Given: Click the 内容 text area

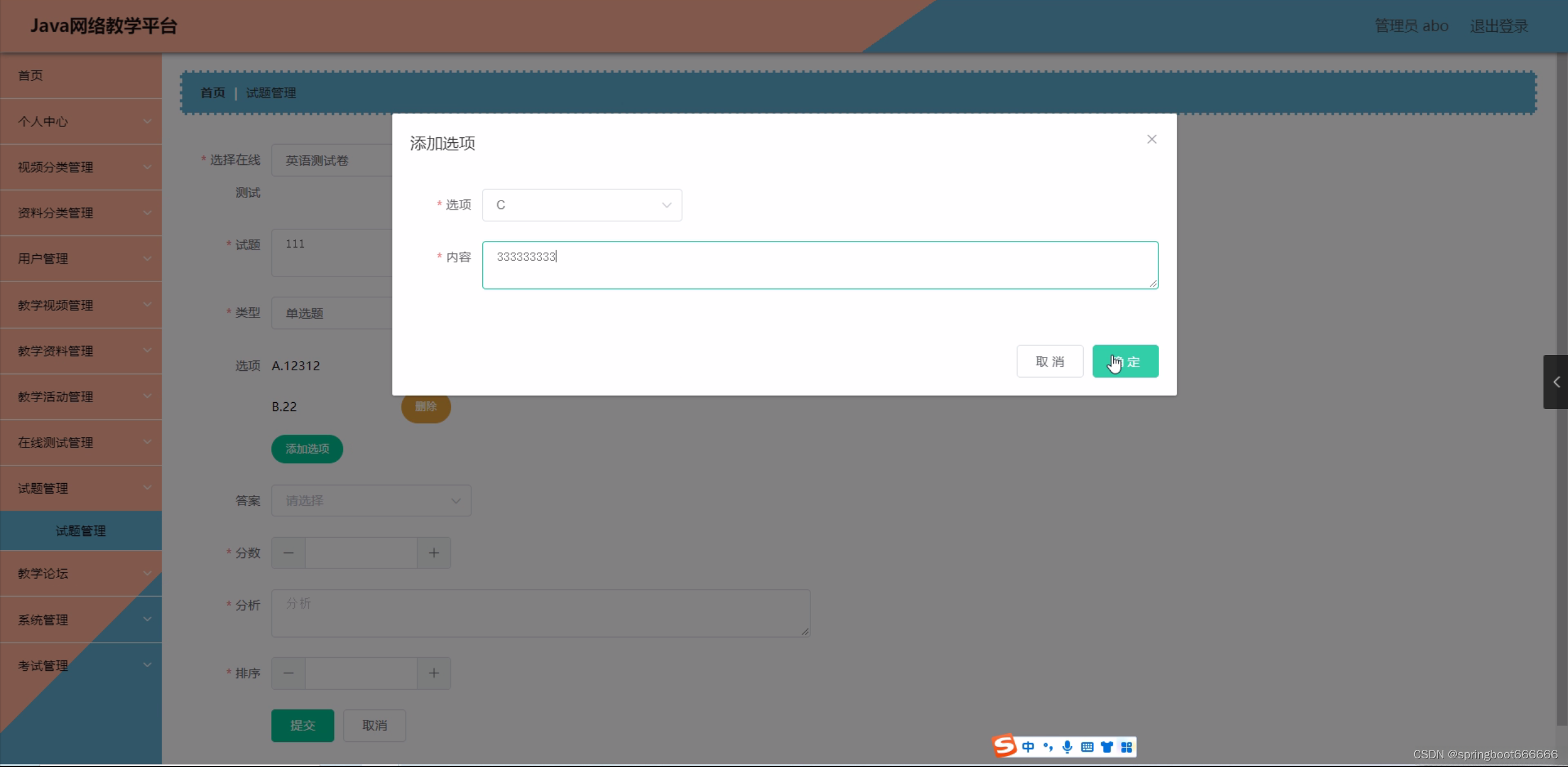Looking at the screenshot, I should [820, 265].
